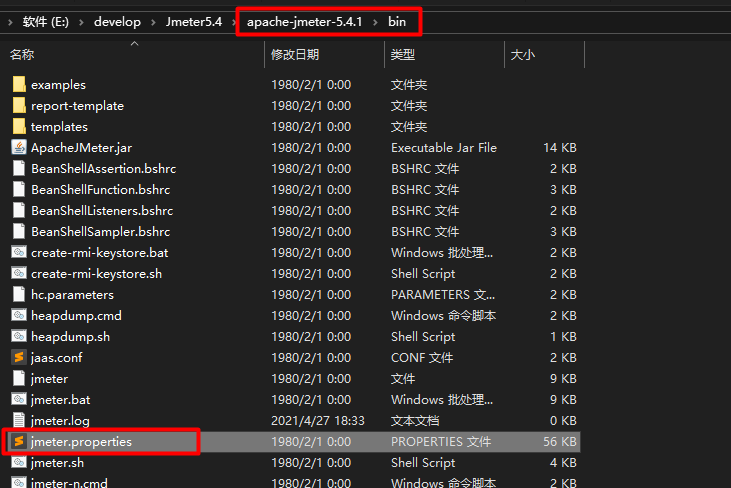The height and width of the screenshot is (488, 731).
Task: Select the hc.parameters file name
Action: [72, 295]
